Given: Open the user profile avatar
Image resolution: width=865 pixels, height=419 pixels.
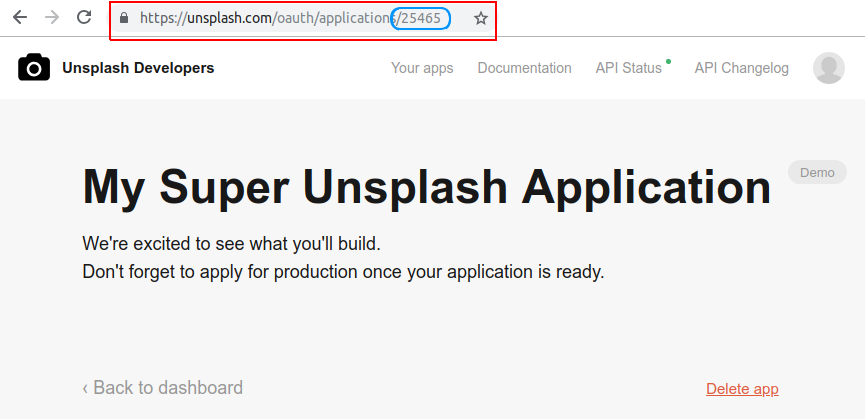Looking at the screenshot, I should pyautogui.click(x=828, y=68).
